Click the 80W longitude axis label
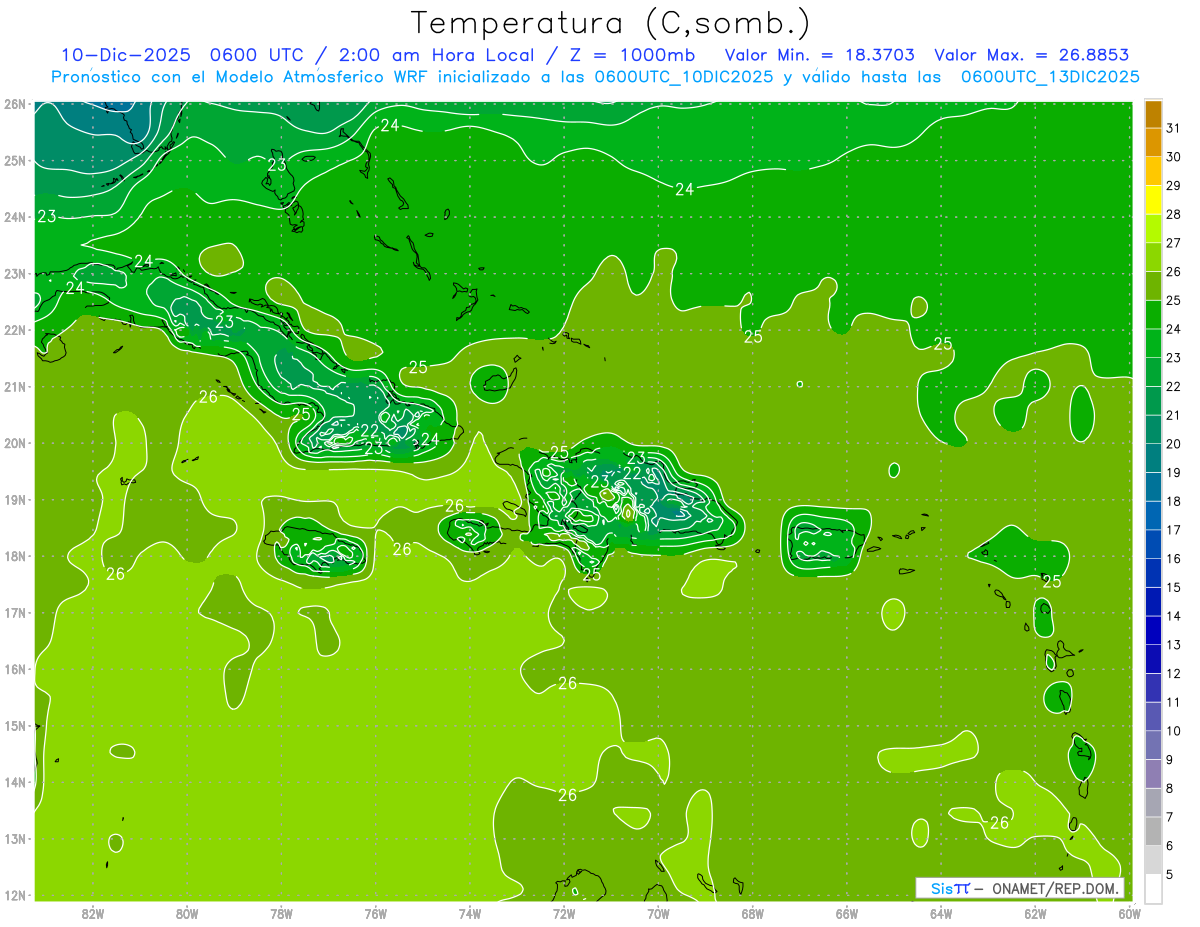The height and width of the screenshot is (927, 1200). (187, 912)
